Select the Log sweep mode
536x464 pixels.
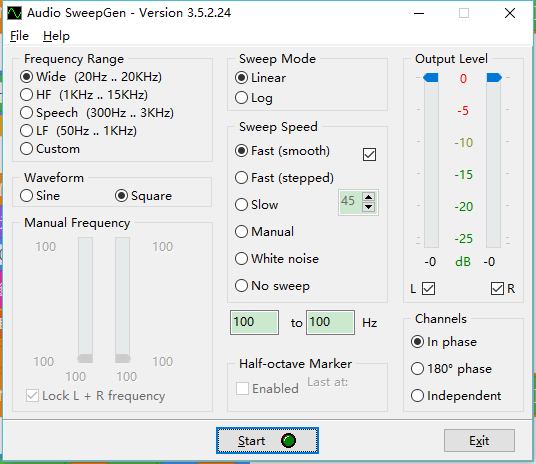[x=254, y=98]
